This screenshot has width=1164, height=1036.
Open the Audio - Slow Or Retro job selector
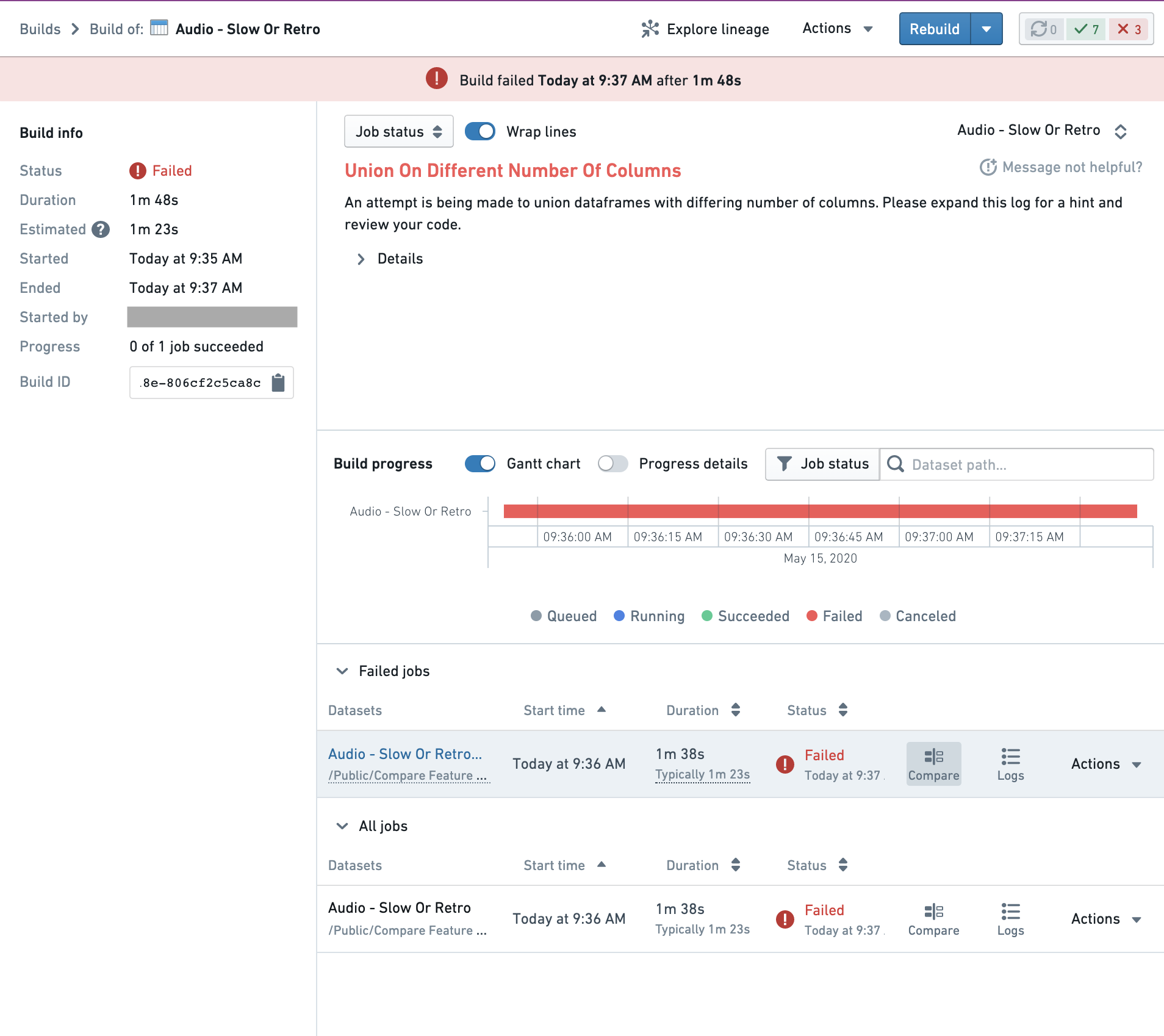click(1042, 131)
